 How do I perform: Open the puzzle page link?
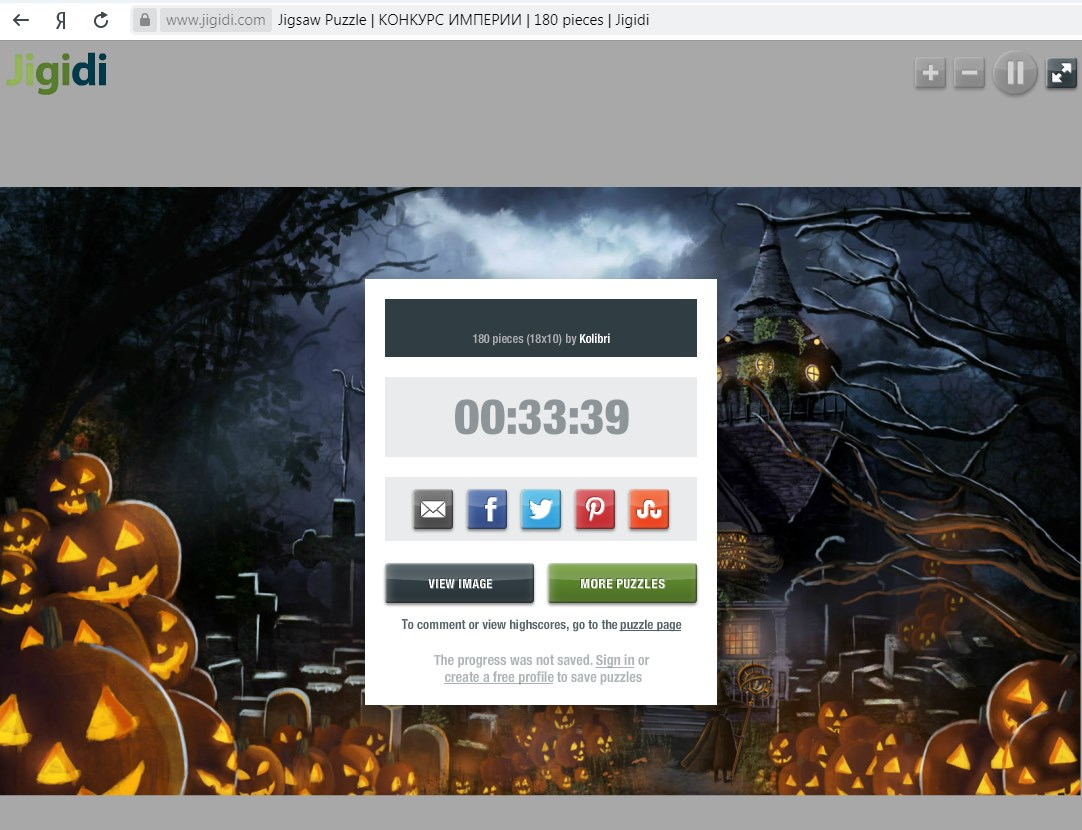pos(650,624)
